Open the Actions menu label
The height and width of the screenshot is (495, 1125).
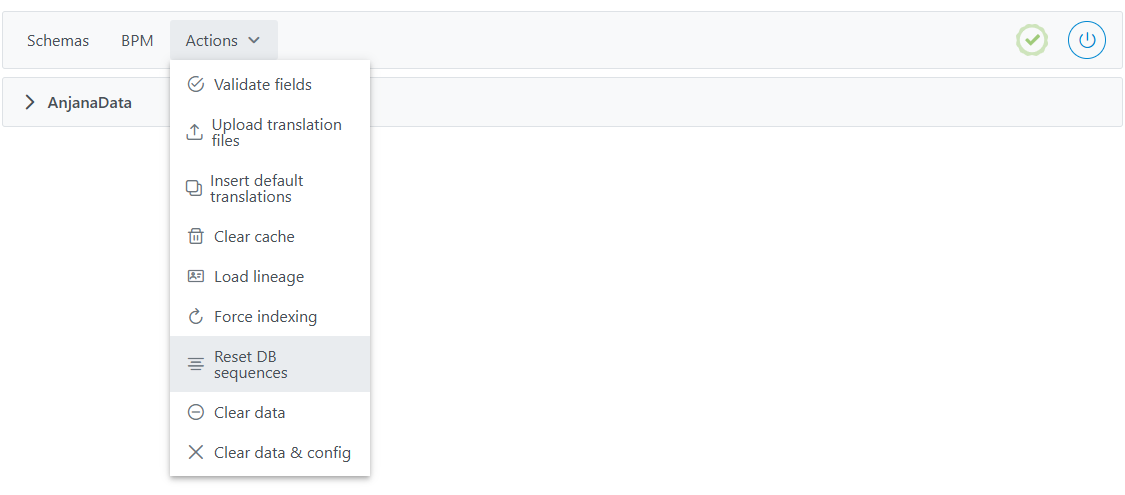[211, 41]
